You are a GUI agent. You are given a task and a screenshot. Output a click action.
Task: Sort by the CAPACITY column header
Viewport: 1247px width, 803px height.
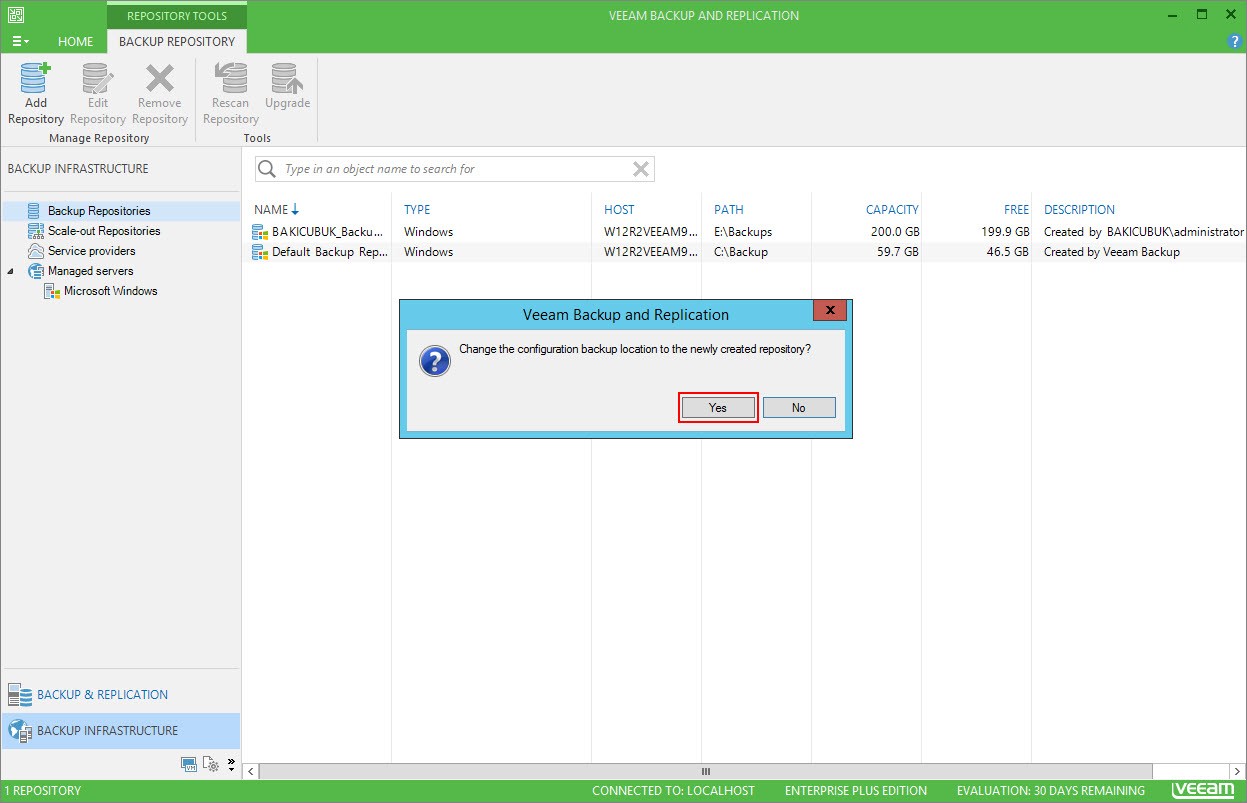click(x=892, y=210)
